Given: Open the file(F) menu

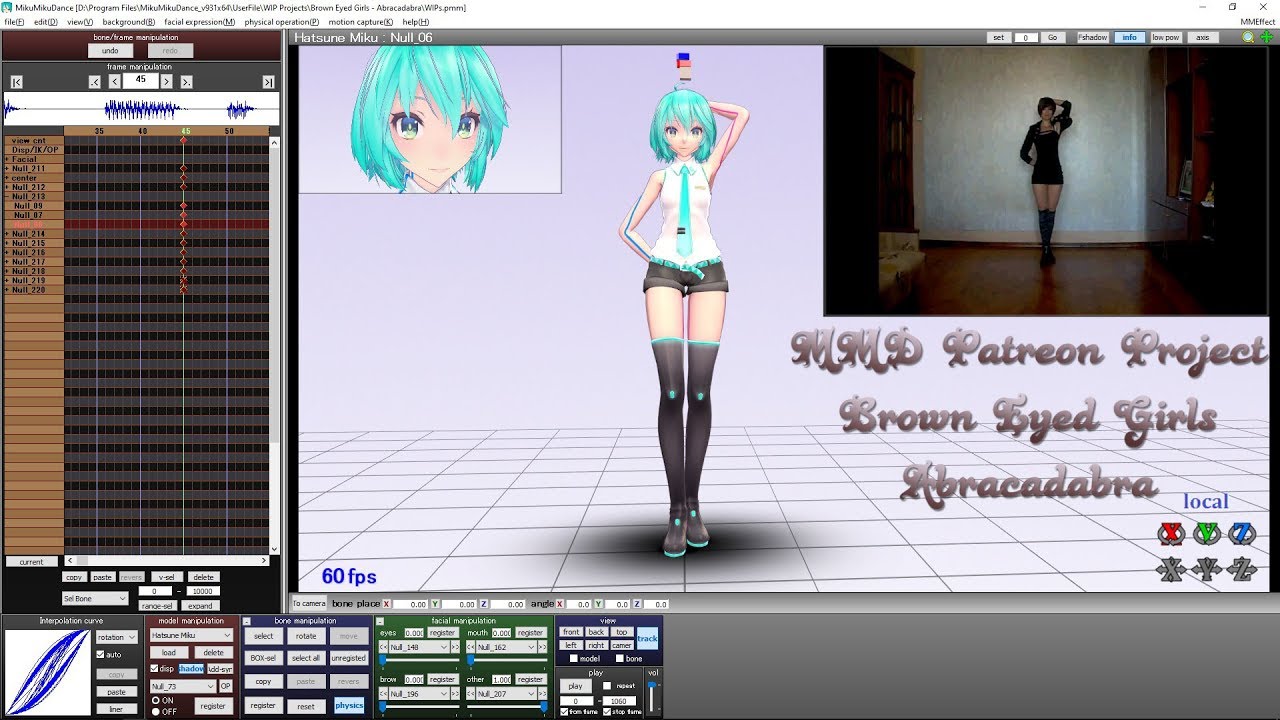Looking at the screenshot, I should coord(14,21).
